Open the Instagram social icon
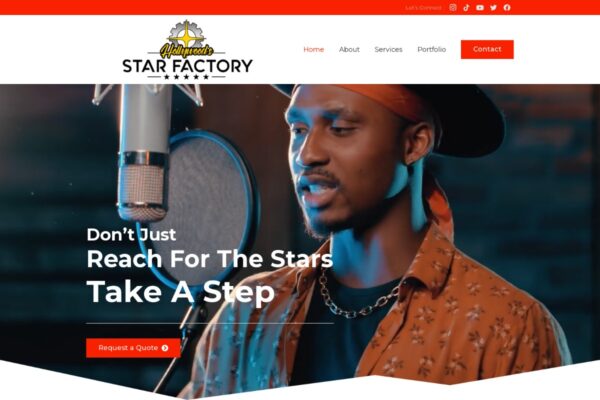This screenshot has width=600, height=400. [453, 8]
